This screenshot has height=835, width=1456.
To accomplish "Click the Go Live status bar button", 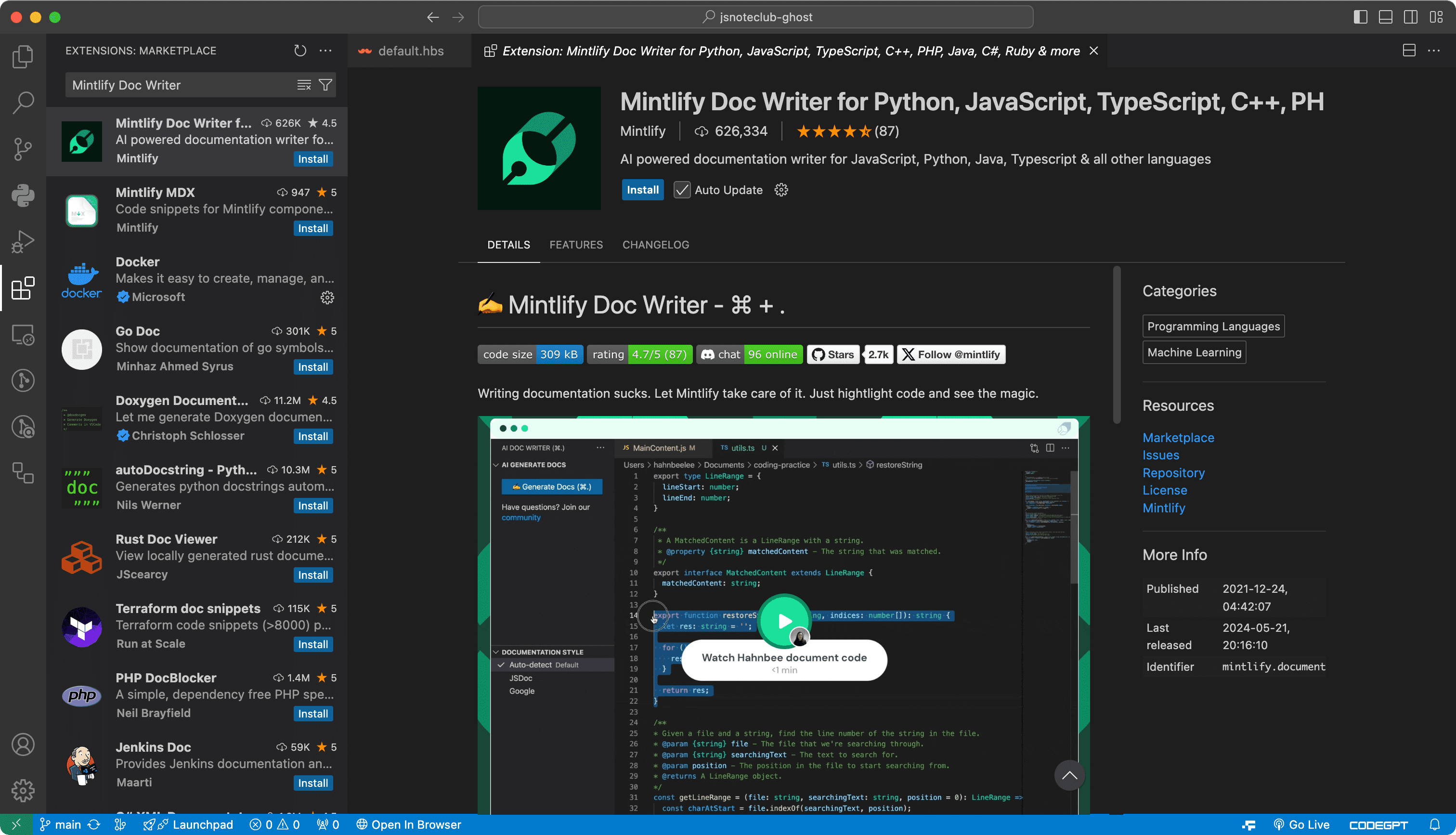I will tap(1301, 825).
